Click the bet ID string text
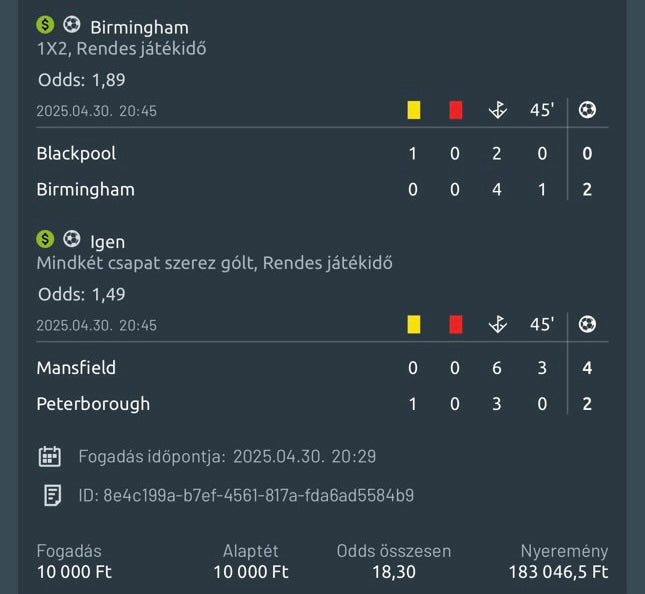The image size is (645, 594). (x=258, y=495)
